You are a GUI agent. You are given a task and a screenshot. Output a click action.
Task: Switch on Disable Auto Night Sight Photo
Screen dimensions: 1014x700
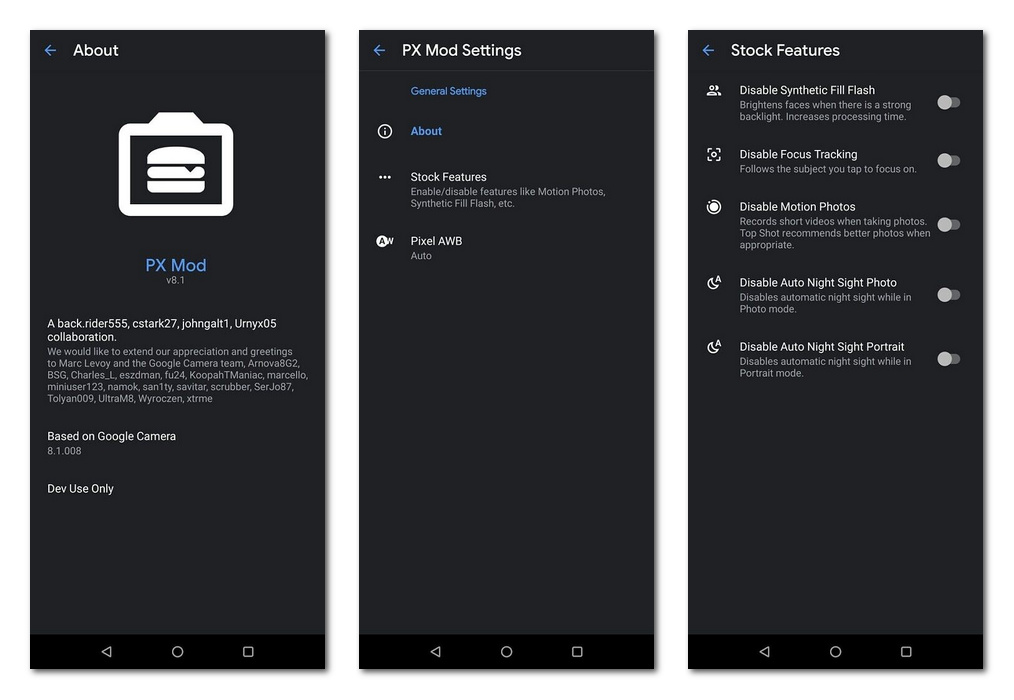pos(948,295)
